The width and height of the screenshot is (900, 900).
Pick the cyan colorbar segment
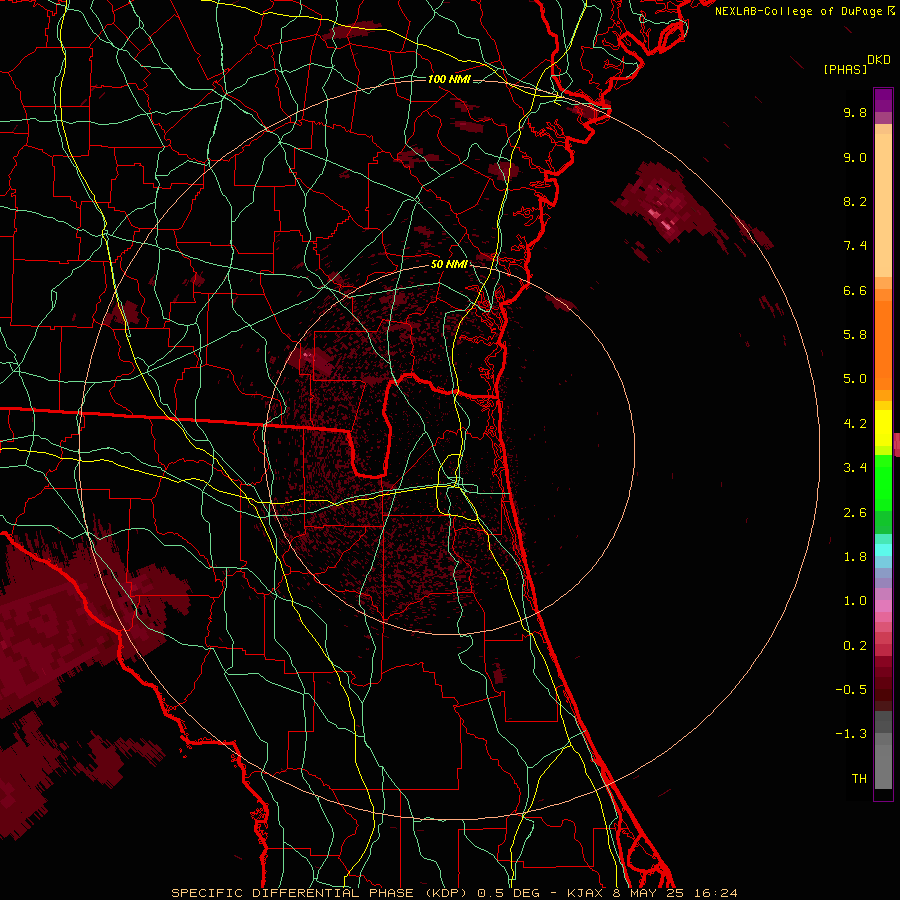coord(883,550)
